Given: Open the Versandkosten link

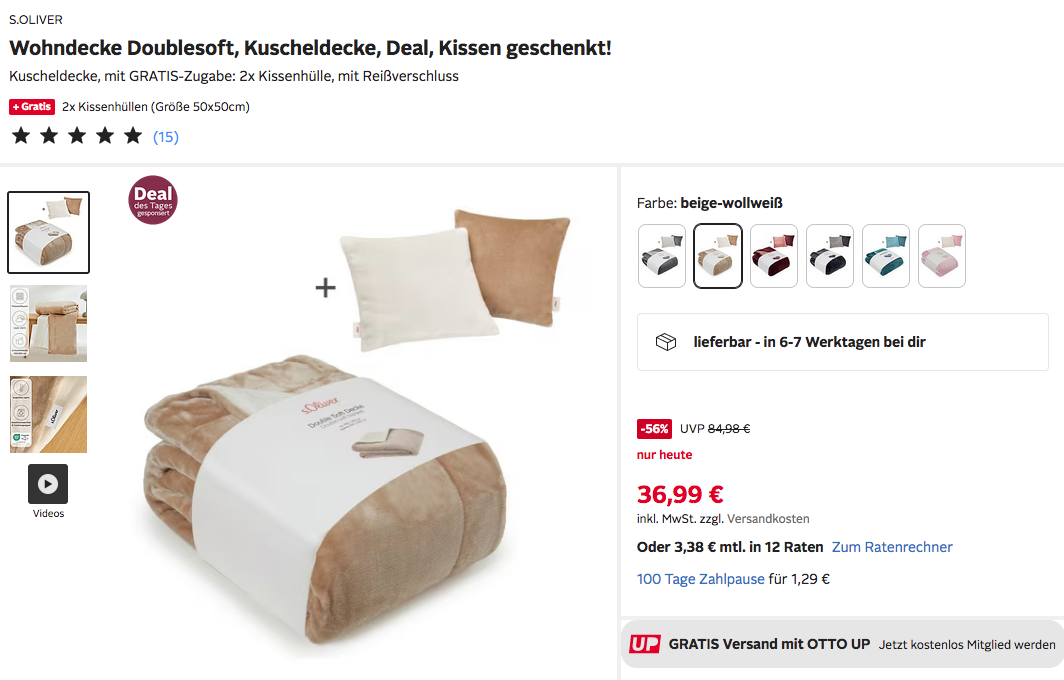Looking at the screenshot, I should [x=768, y=518].
